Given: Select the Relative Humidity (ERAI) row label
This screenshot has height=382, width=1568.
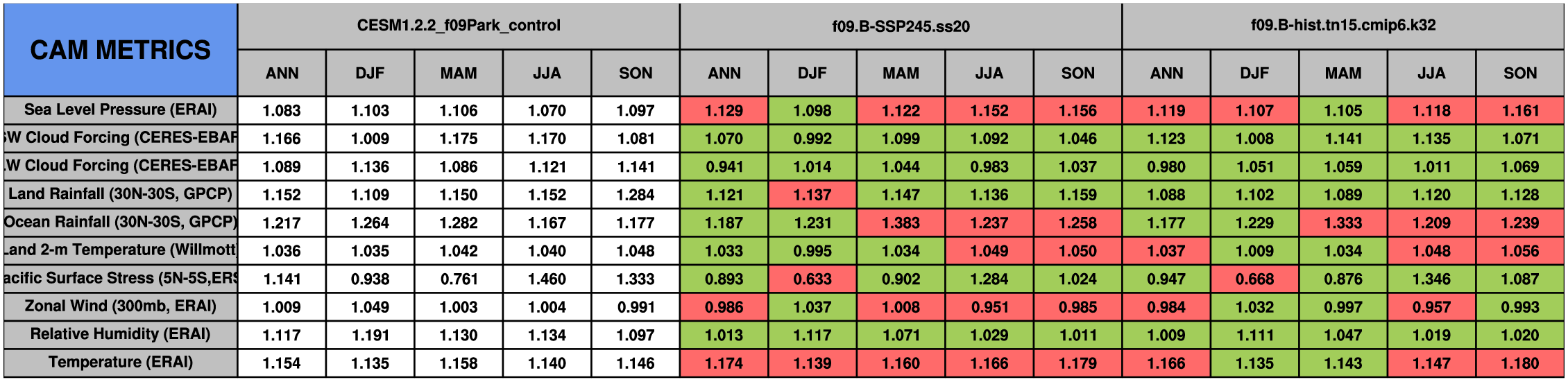Looking at the screenshot, I should (120, 334).
